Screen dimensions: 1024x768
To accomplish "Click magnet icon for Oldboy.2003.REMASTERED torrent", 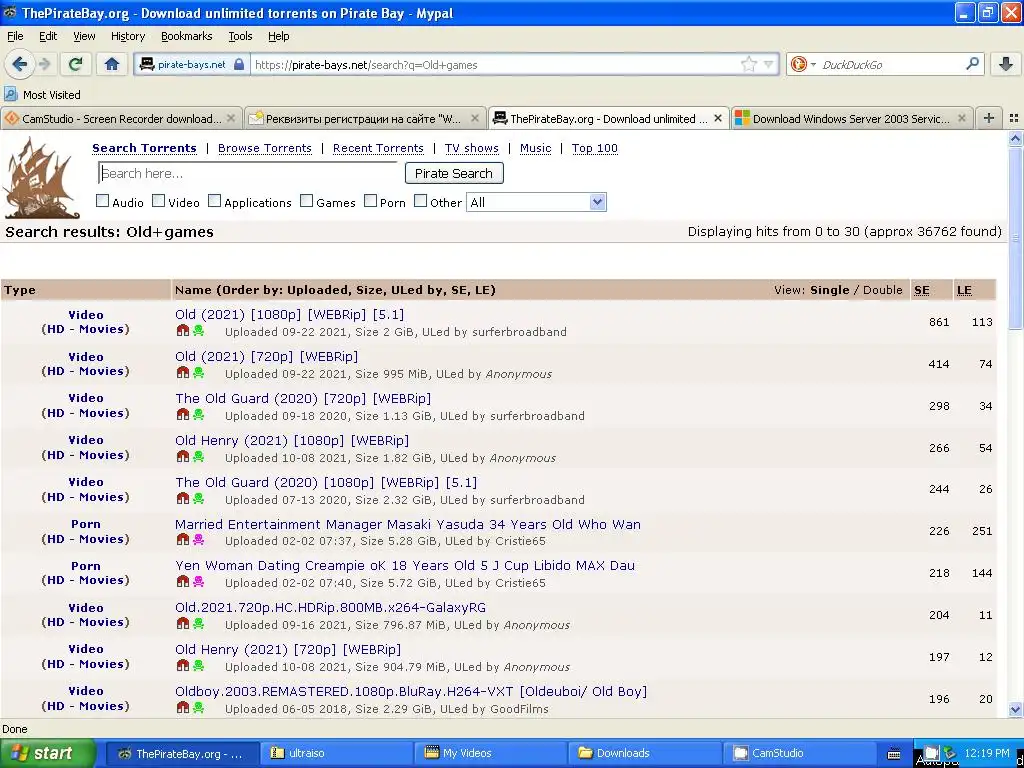I will pyautogui.click(x=183, y=708).
